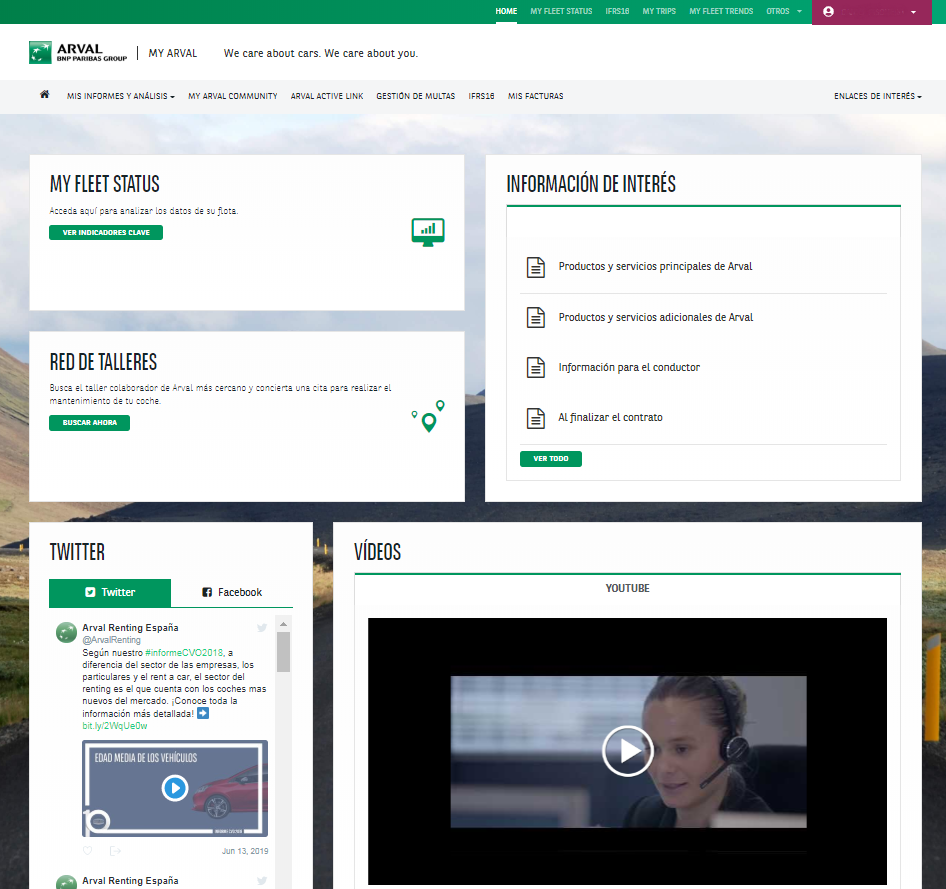Click the VER TODO button
The height and width of the screenshot is (889, 946).
pos(550,458)
